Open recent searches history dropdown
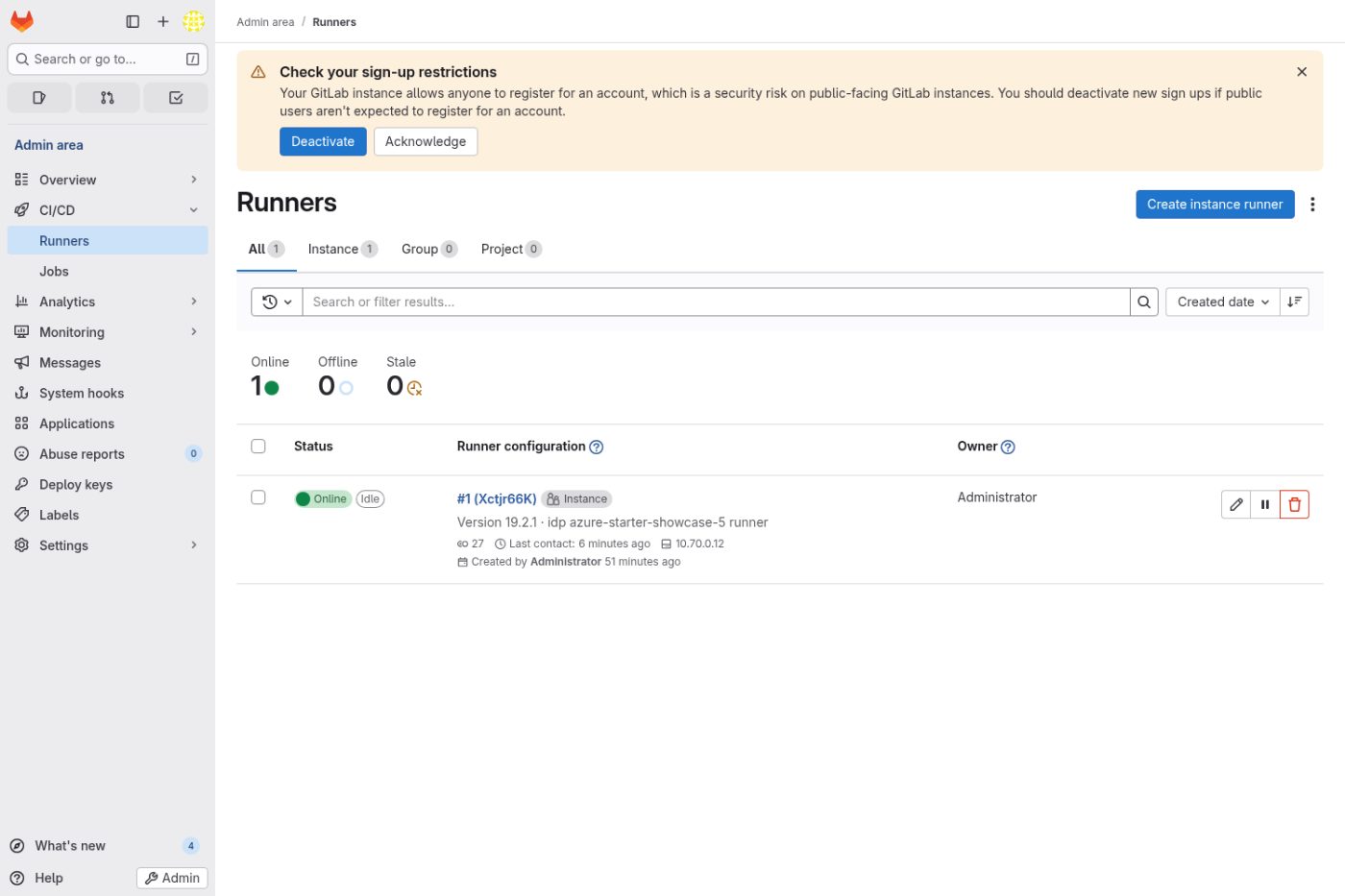 277,302
